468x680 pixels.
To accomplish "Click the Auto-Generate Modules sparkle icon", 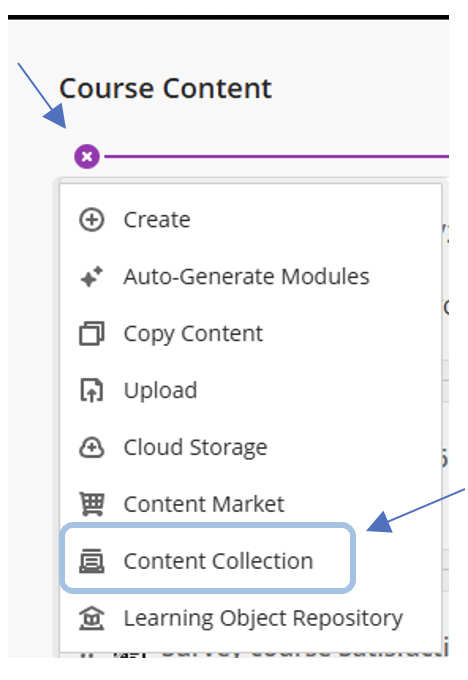I will click(92, 277).
